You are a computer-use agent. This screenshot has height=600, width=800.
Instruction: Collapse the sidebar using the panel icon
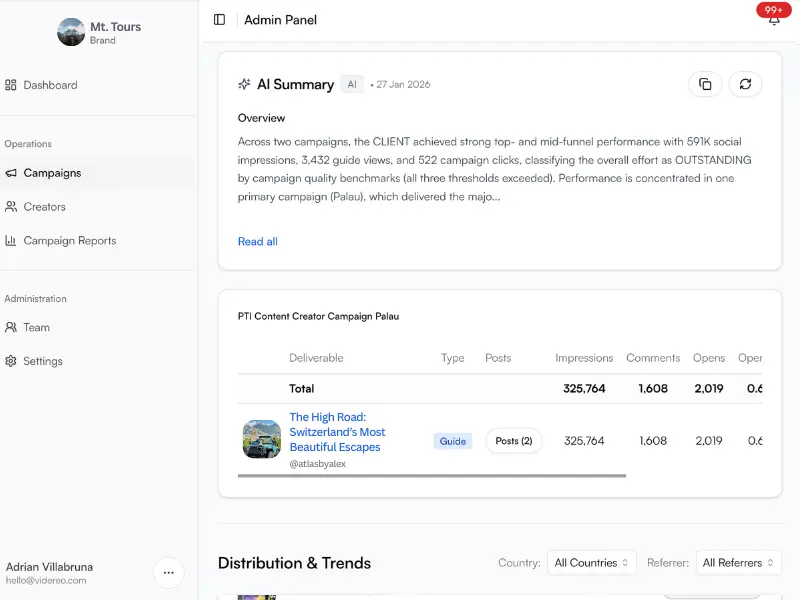(x=219, y=19)
